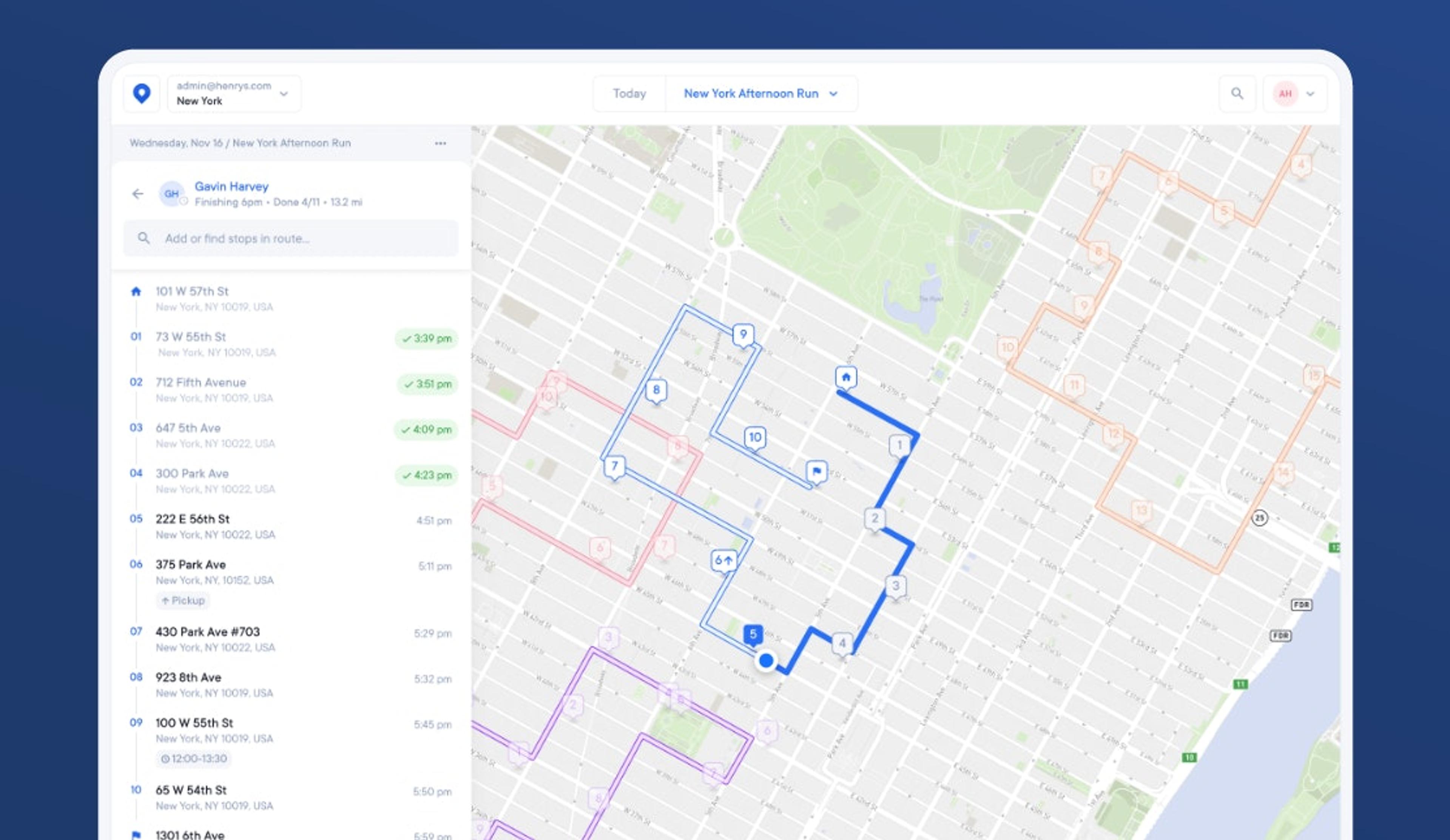Image resolution: width=1450 pixels, height=840 pixels.
Task: Select the 222 E 56th St stop
Action: tap(192, 519)
